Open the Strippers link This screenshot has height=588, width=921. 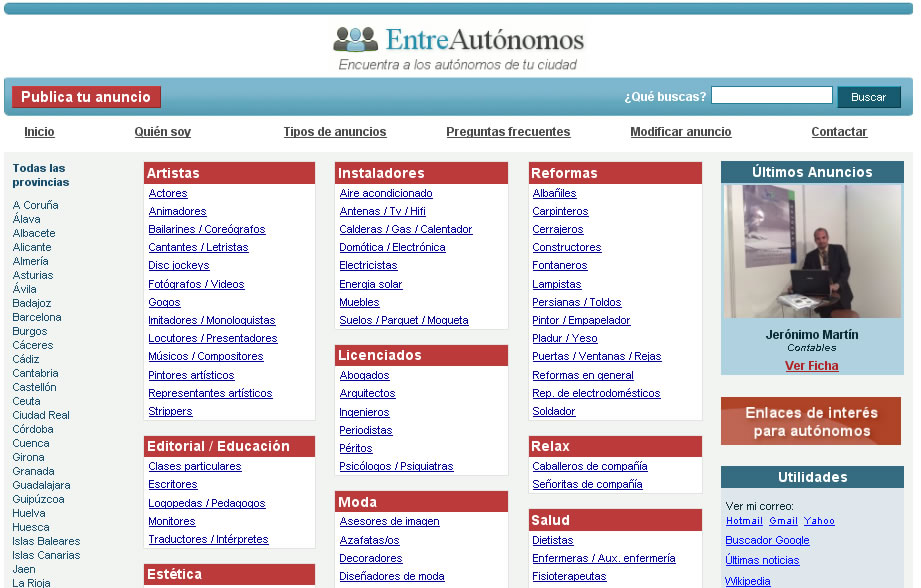(170, 411)
